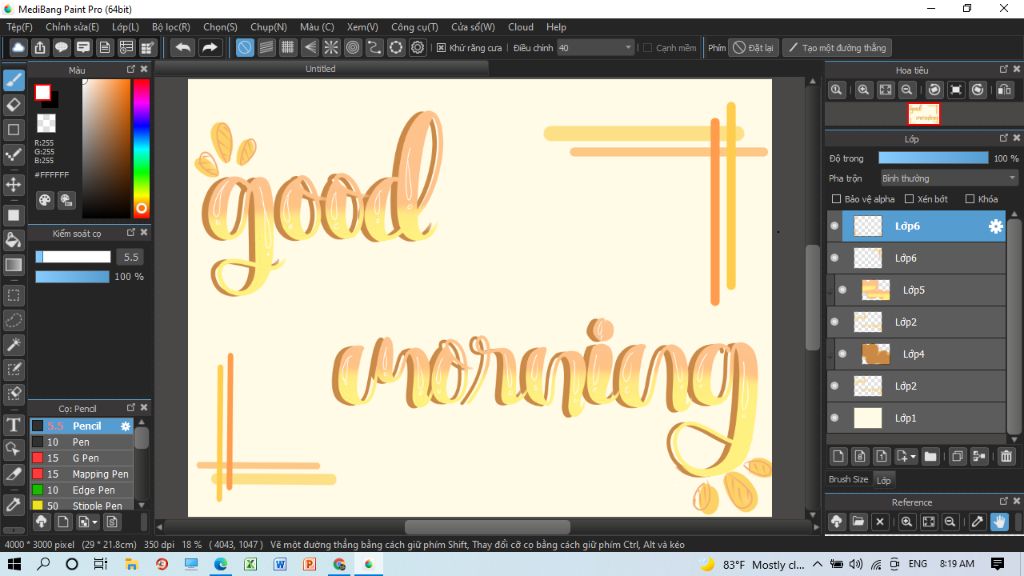Switch to the Brush Size tab

(x=848, y=479)
